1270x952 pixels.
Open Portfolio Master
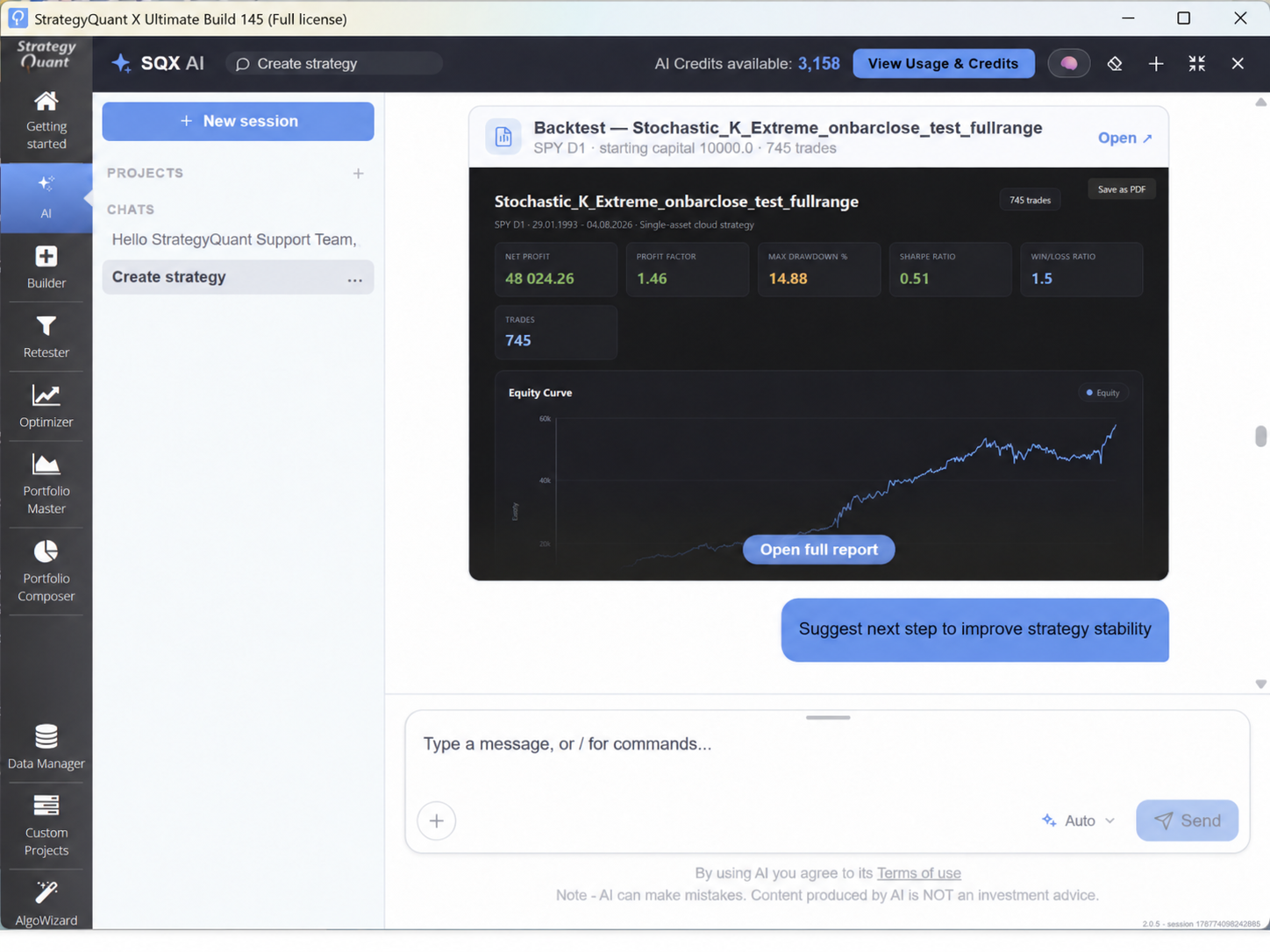pos(46,484)
